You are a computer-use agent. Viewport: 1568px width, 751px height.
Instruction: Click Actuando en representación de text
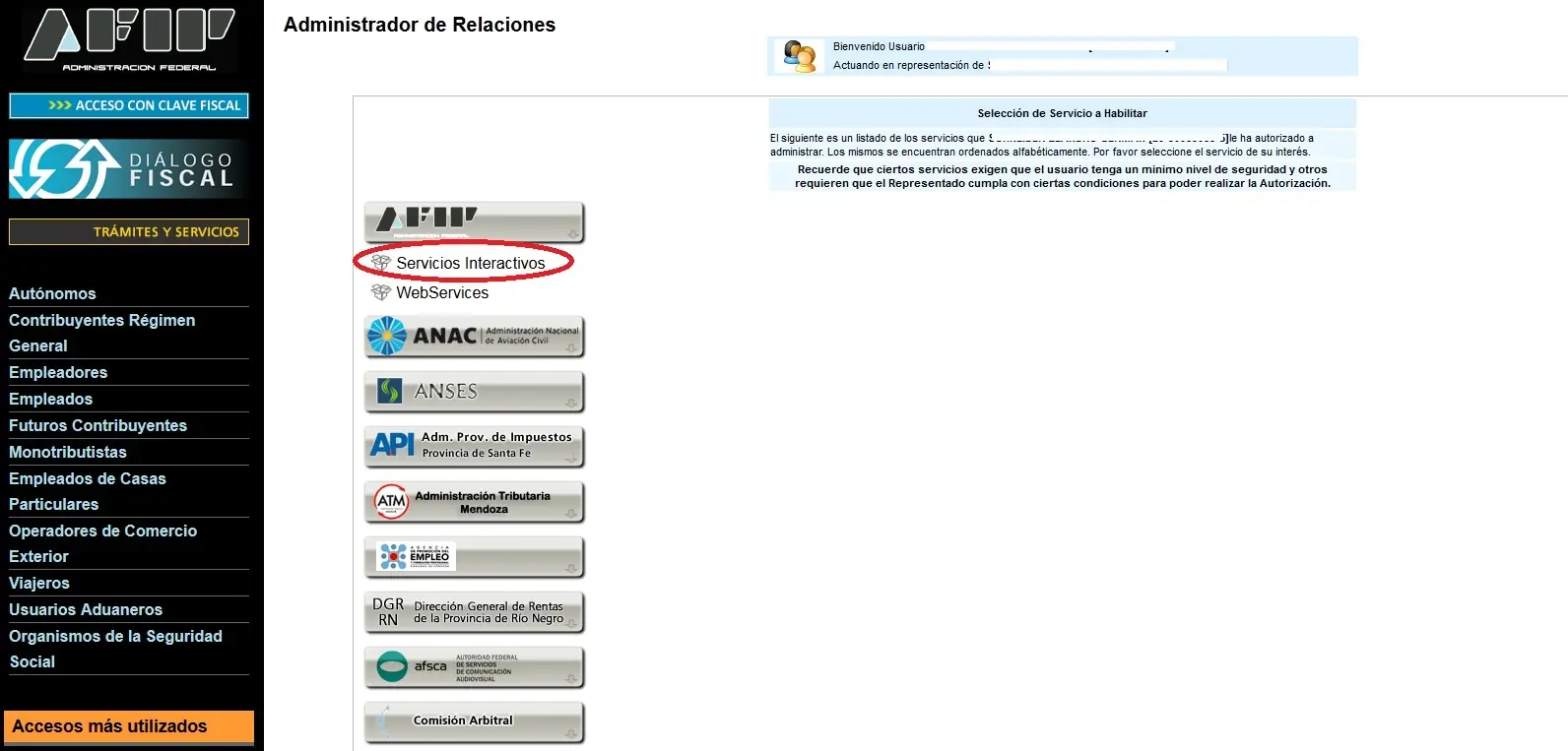pyautogui.click(x=908, y=65)
